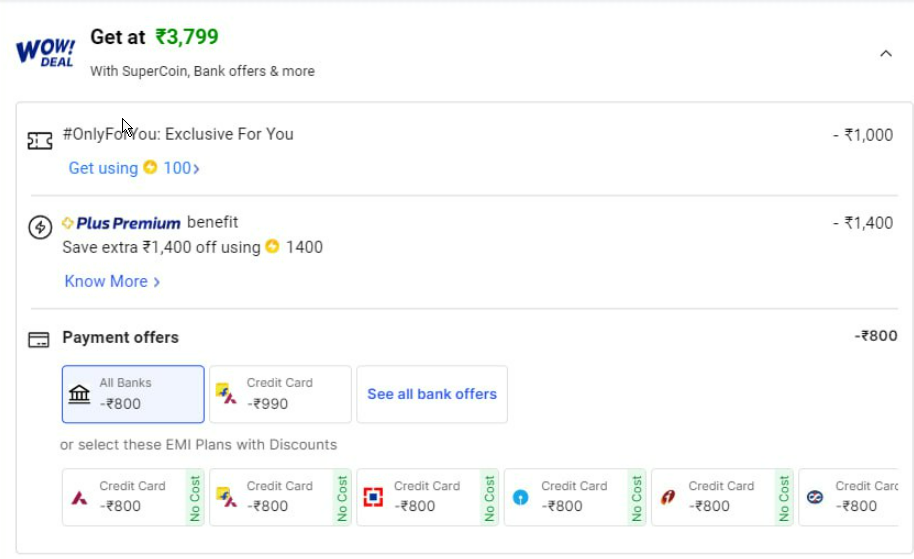Click the Kotak Bank logo icon

coord(815,497)
